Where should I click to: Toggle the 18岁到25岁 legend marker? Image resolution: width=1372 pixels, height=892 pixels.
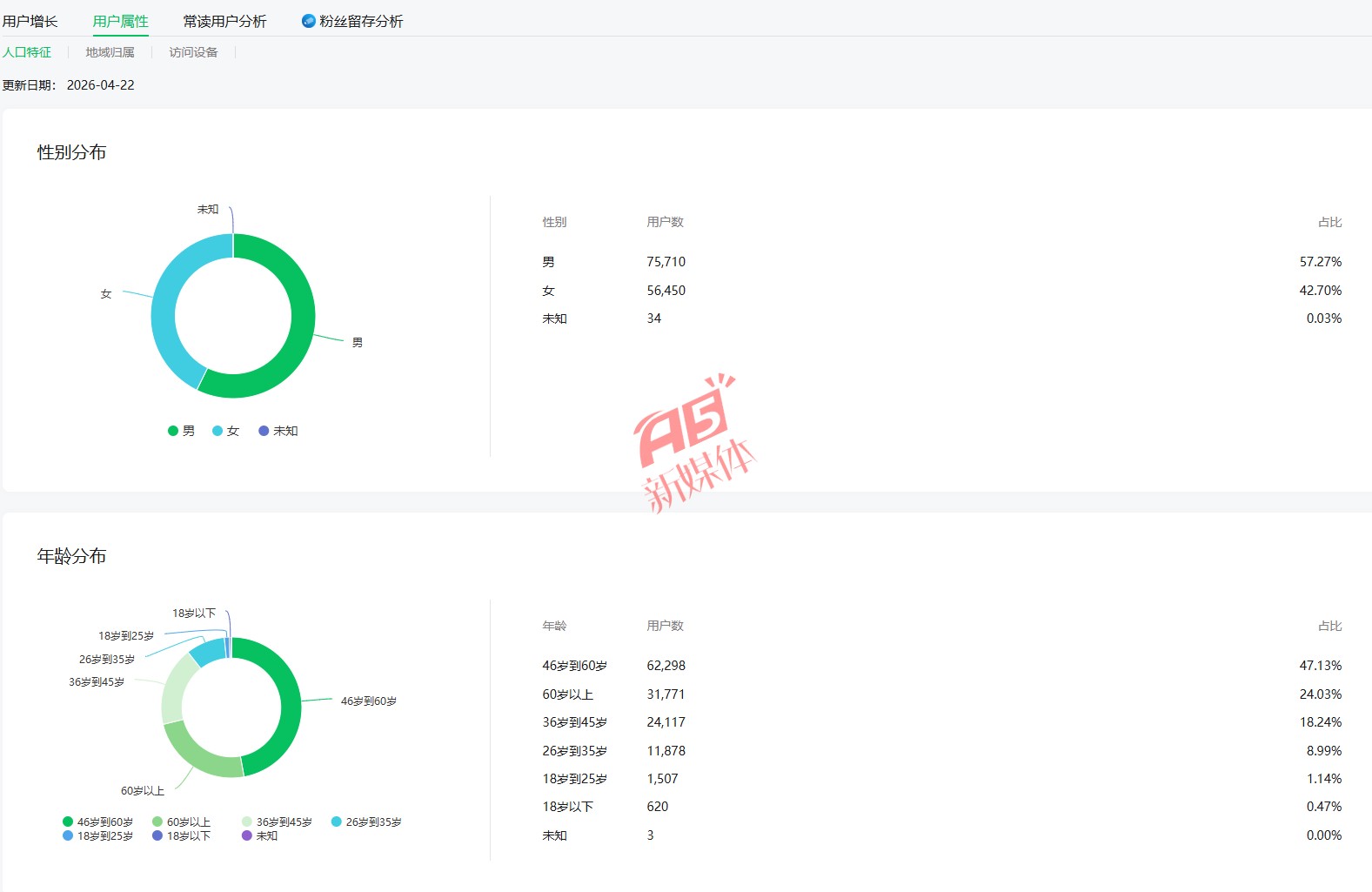[68, 835]
